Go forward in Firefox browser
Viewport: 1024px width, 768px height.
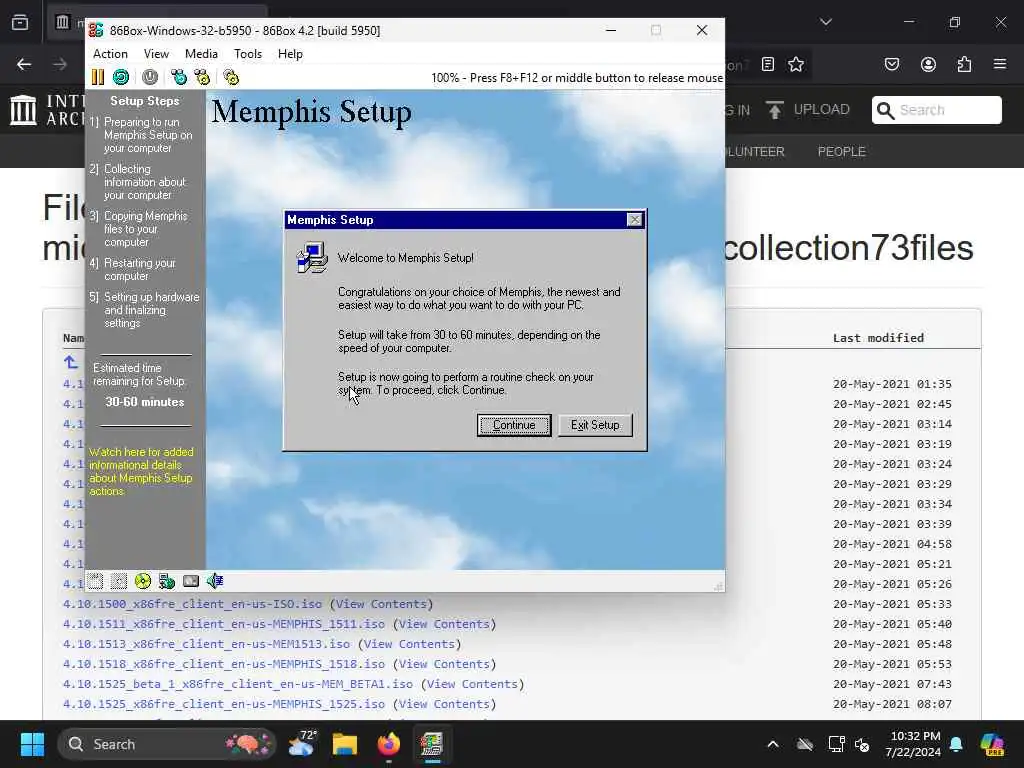pyautogui.click(x=60, y=64)
